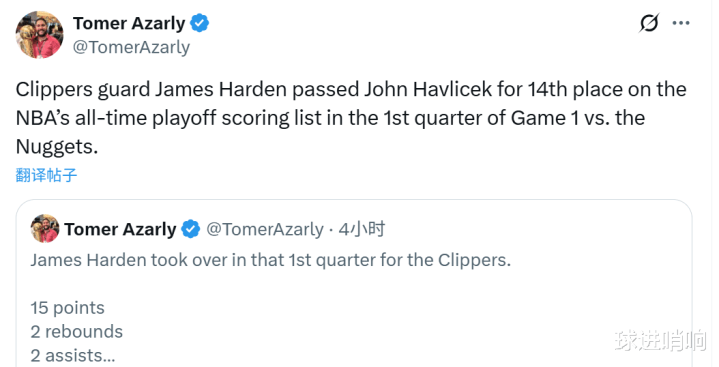Screen dimensions: 719x367
Task: Click the Tomer Azarly name in quoted tweet
Action: click(120, 229)
